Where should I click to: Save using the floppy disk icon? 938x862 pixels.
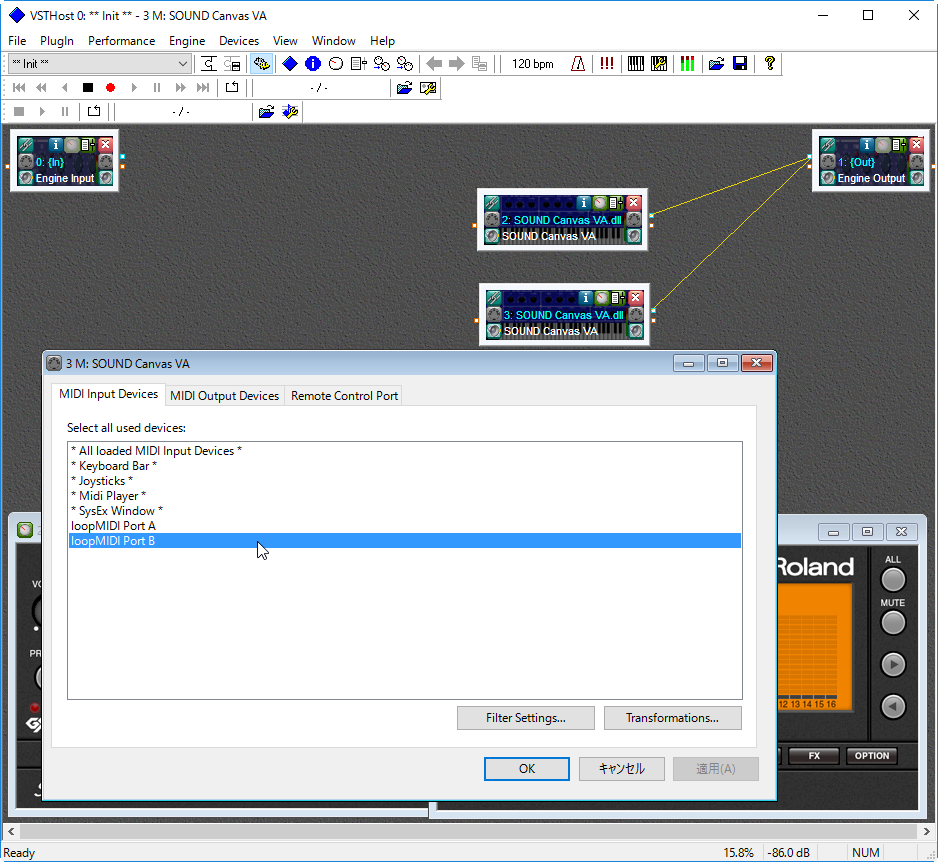[x=740, y=63]
